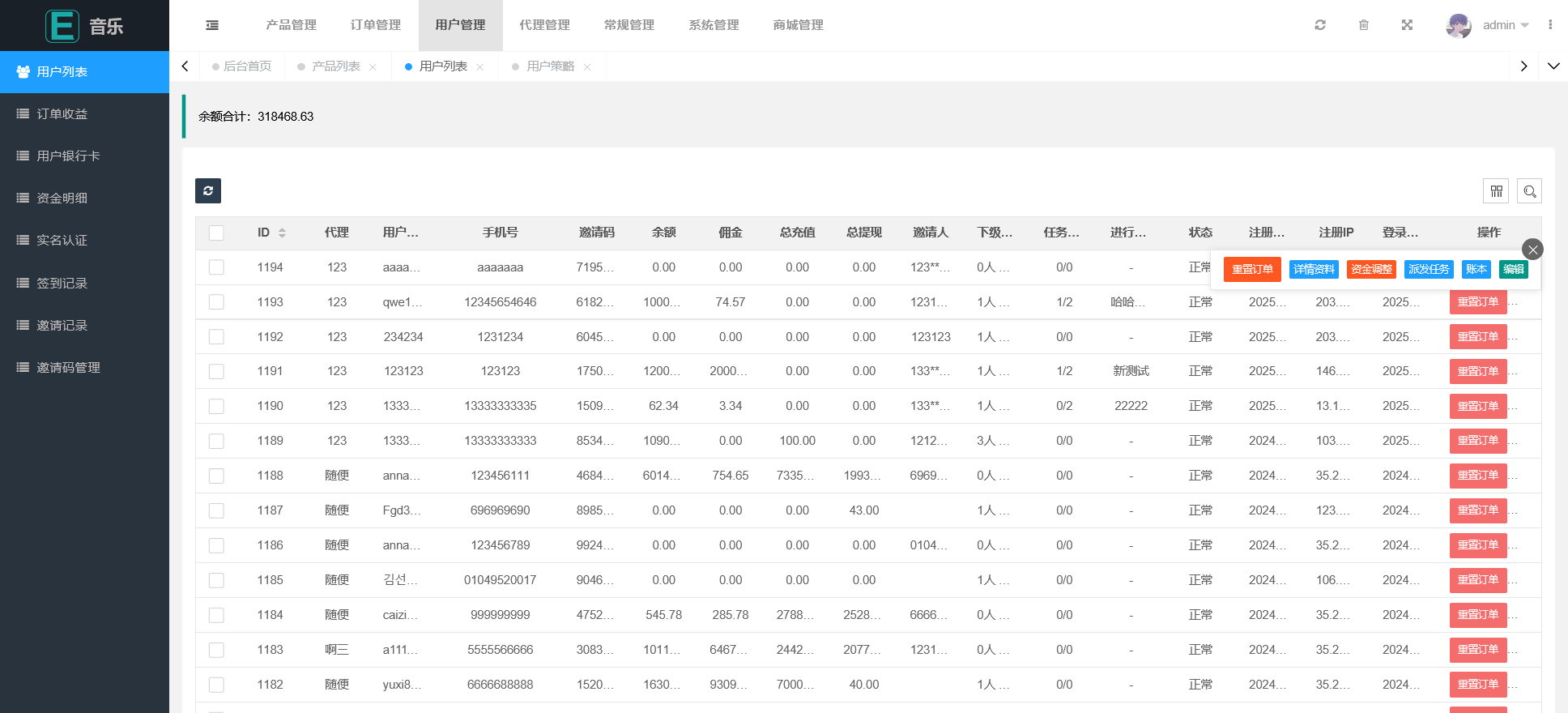Click the refresh icon in the top header
Screen dimensions: 1568x713
[1320, 25]
